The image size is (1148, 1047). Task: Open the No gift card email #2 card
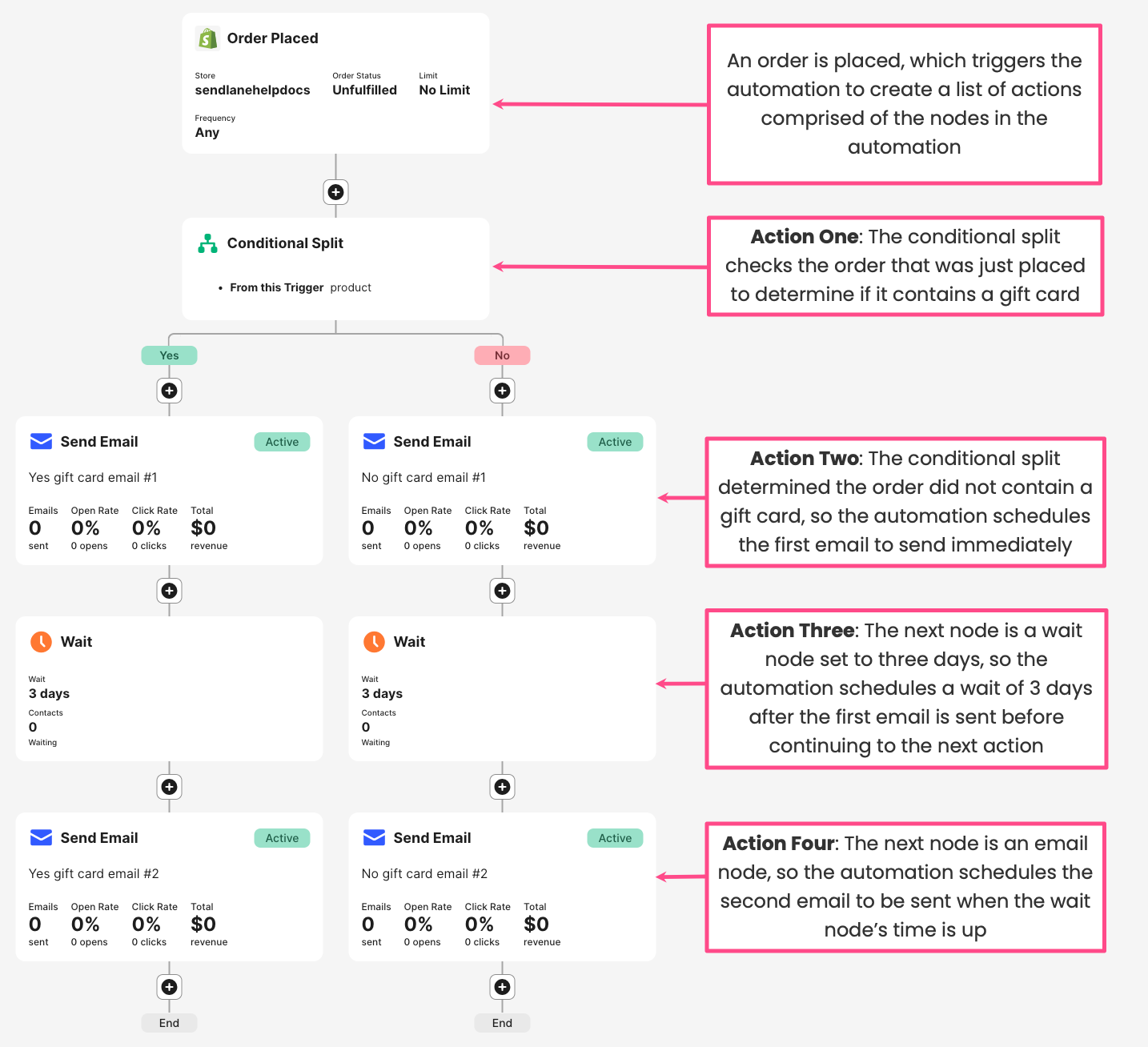pos(502,887)
